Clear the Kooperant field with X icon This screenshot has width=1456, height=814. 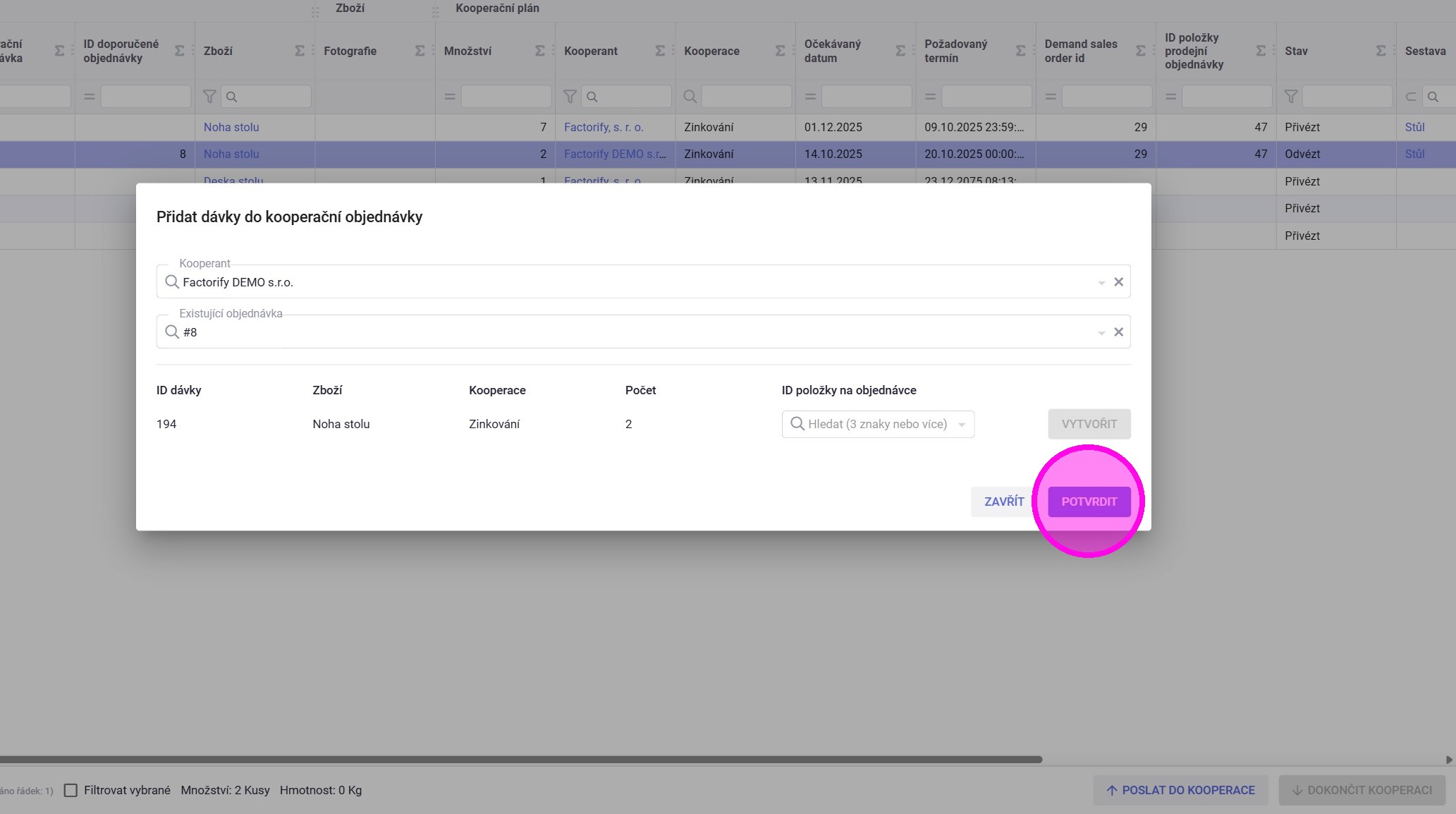[x=1118, y=282]
